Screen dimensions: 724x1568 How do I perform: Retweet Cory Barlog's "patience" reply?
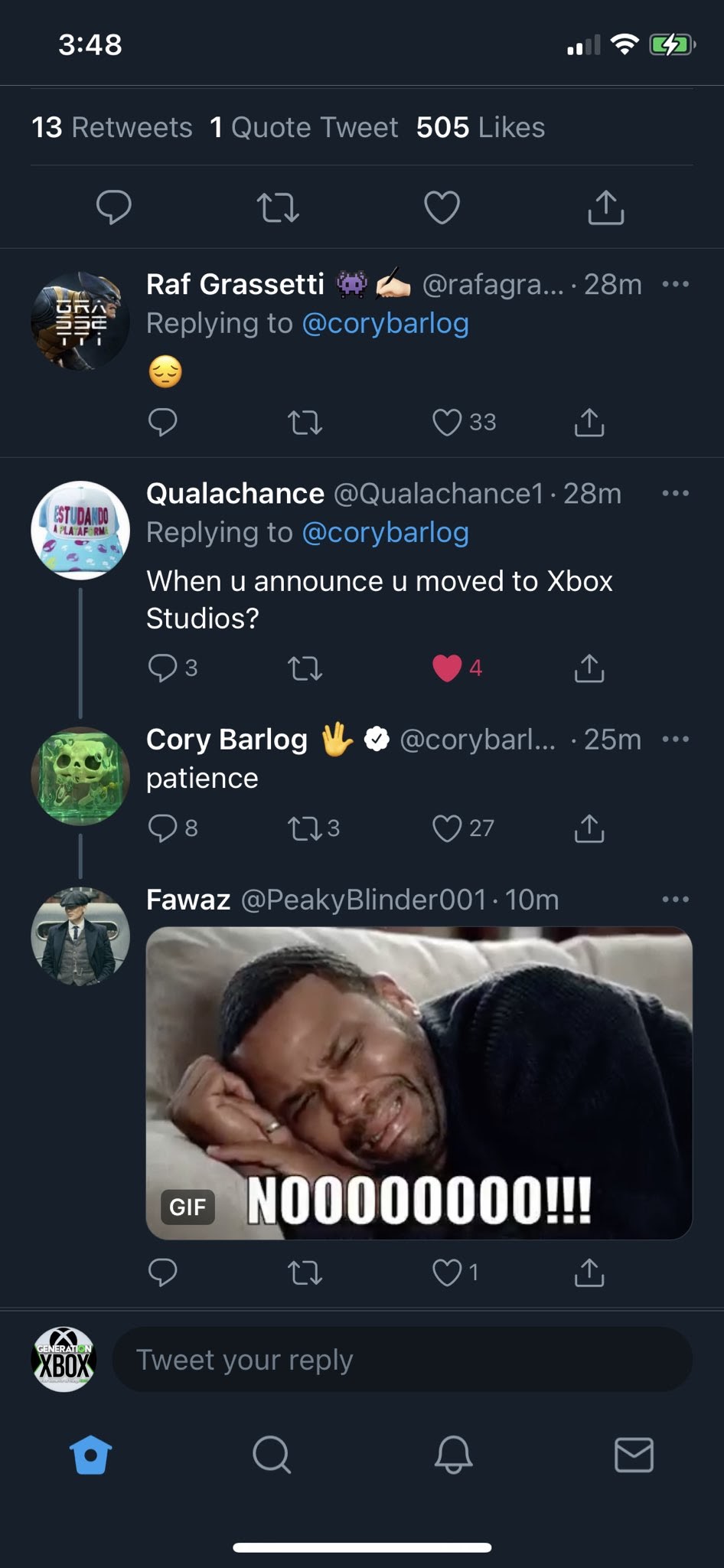tap(305, 828)
